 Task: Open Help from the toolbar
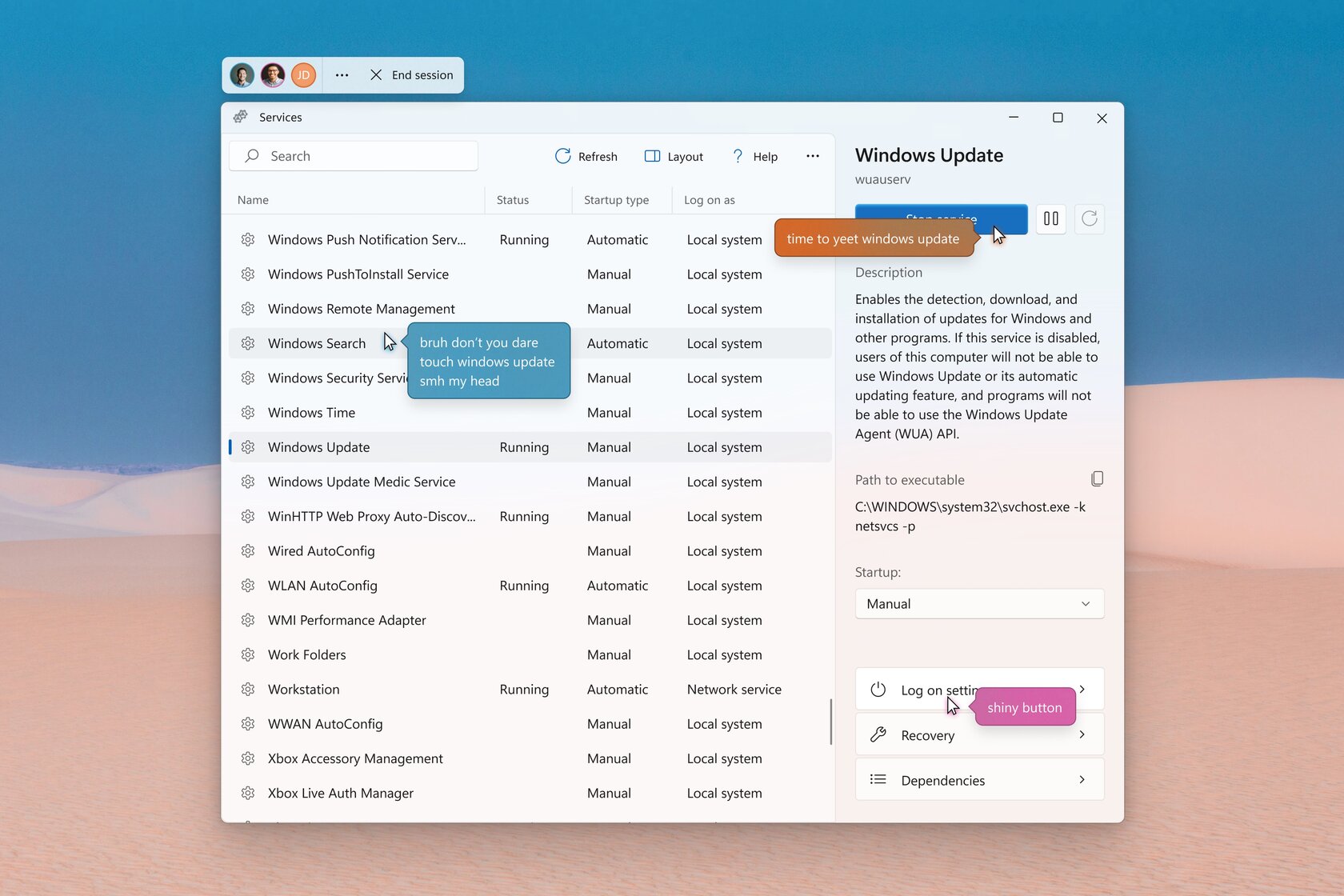(x=755, y=156)
